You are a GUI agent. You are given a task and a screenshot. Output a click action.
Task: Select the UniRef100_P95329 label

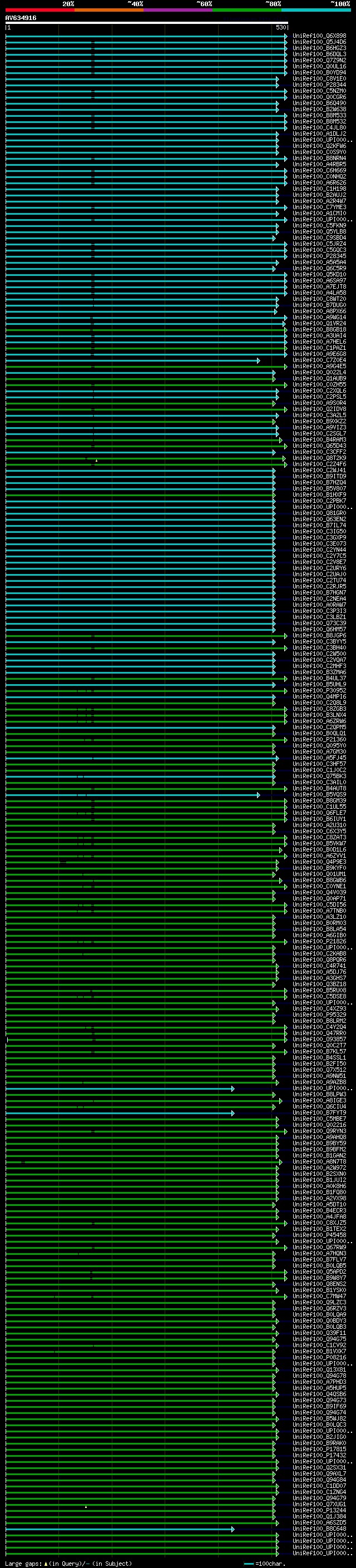click(319, 1015)
